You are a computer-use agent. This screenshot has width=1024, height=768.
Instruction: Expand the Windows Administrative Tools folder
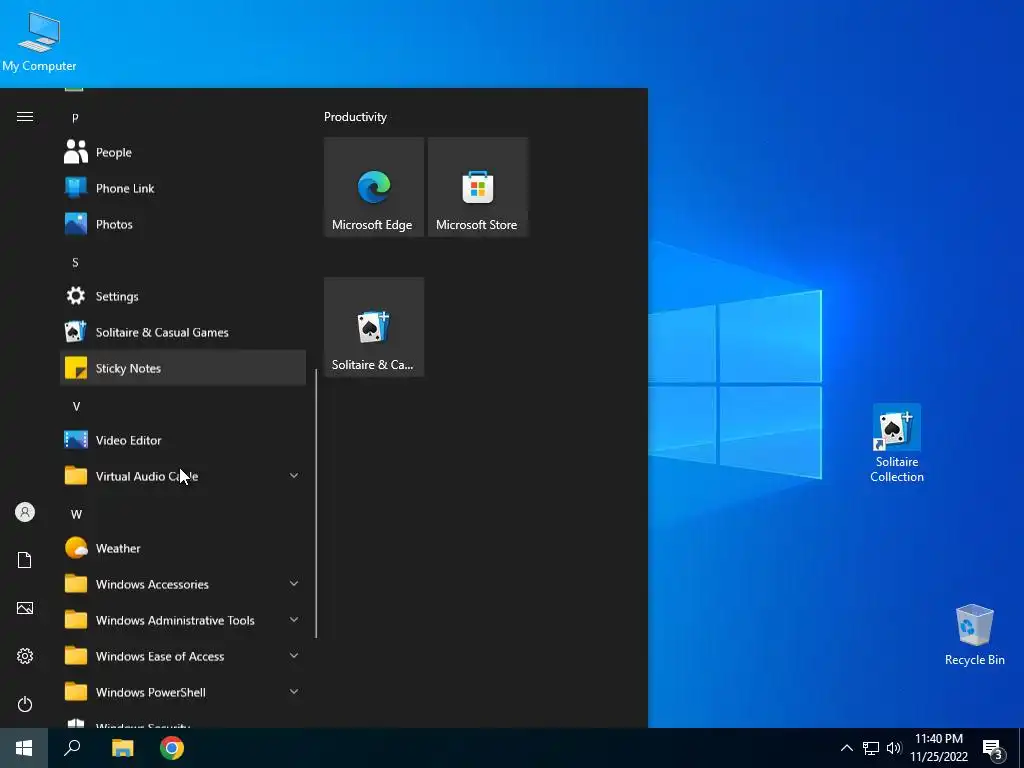tap(182, 620)
